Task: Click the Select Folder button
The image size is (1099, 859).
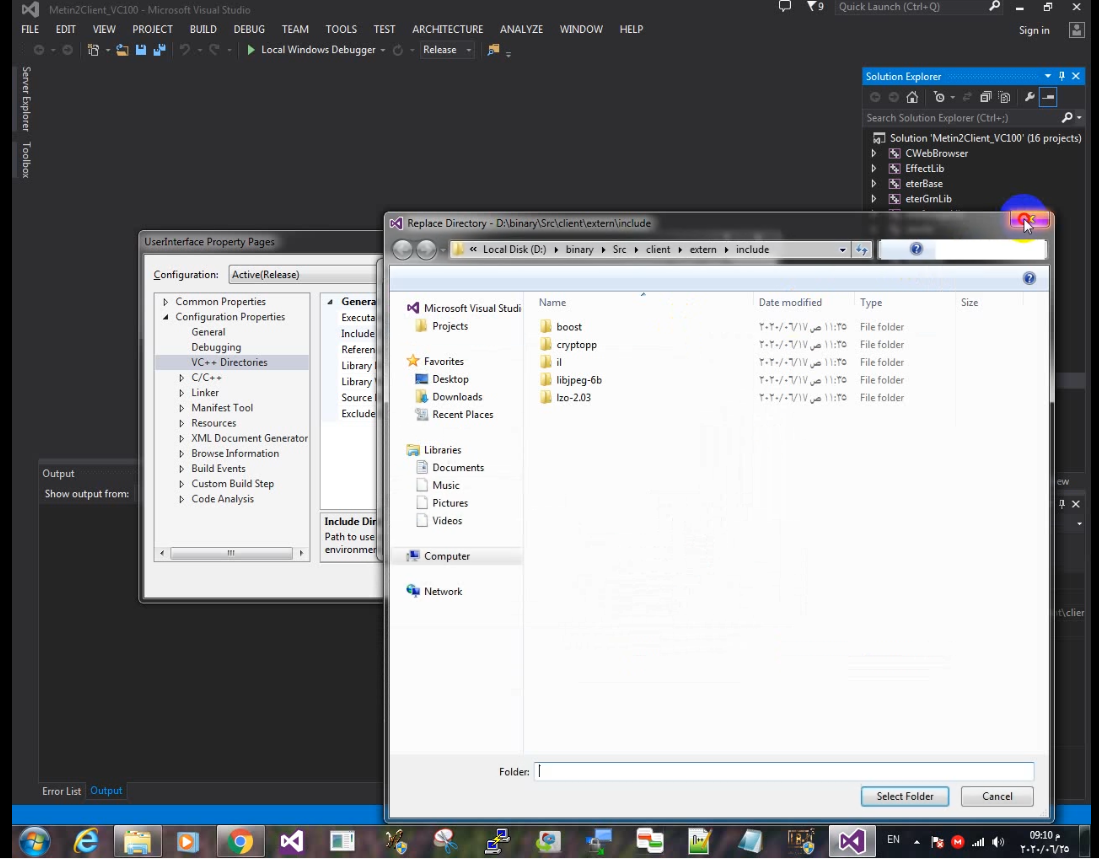Action: click(905, 797)
